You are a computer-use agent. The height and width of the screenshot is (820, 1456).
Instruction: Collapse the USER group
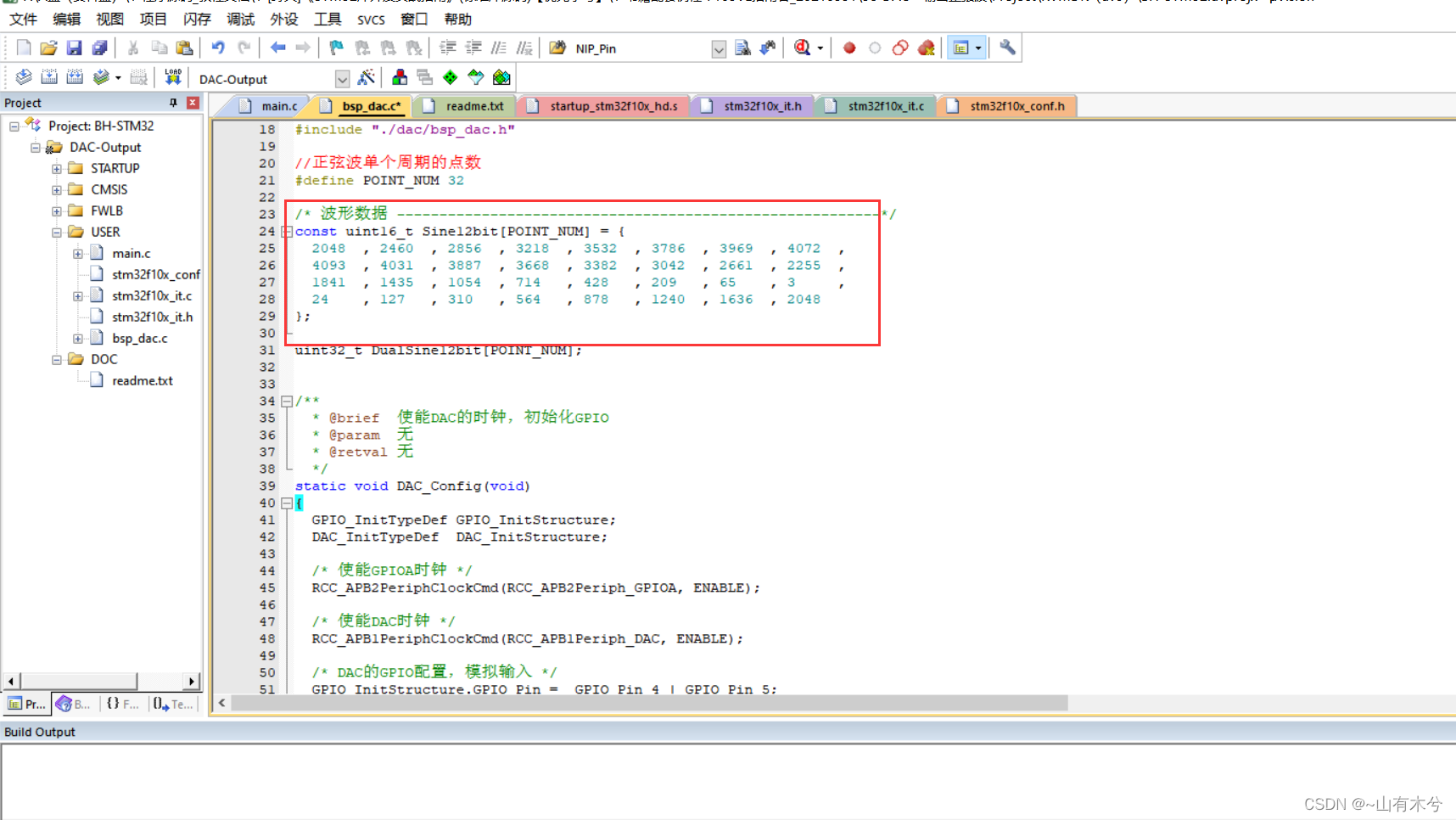57,232
